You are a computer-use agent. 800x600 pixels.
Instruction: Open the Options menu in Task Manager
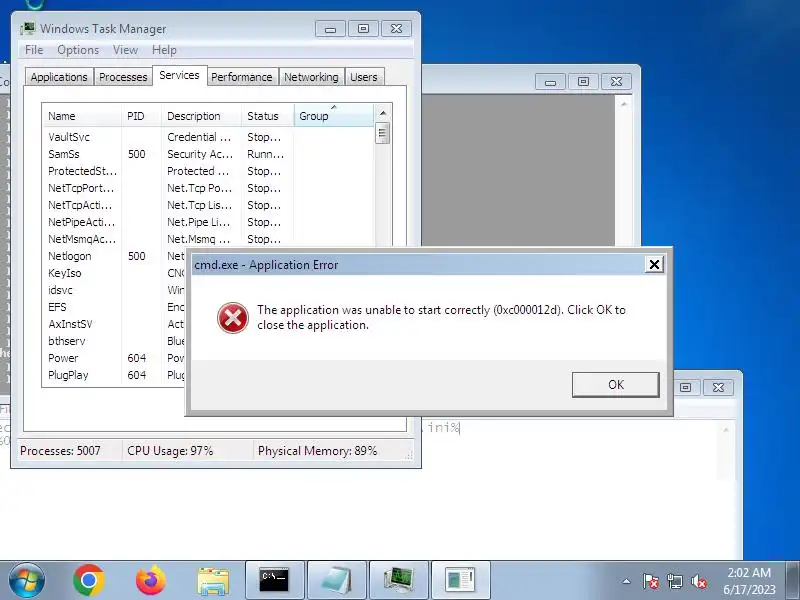click(x=78, y=50)
